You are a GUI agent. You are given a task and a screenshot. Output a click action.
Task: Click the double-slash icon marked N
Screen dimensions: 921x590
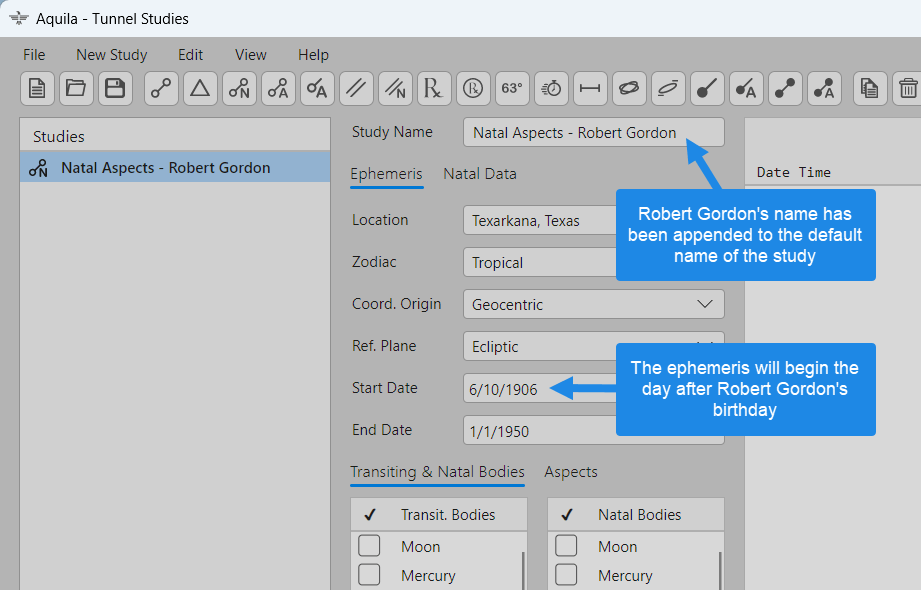click(x=395, y=89)
